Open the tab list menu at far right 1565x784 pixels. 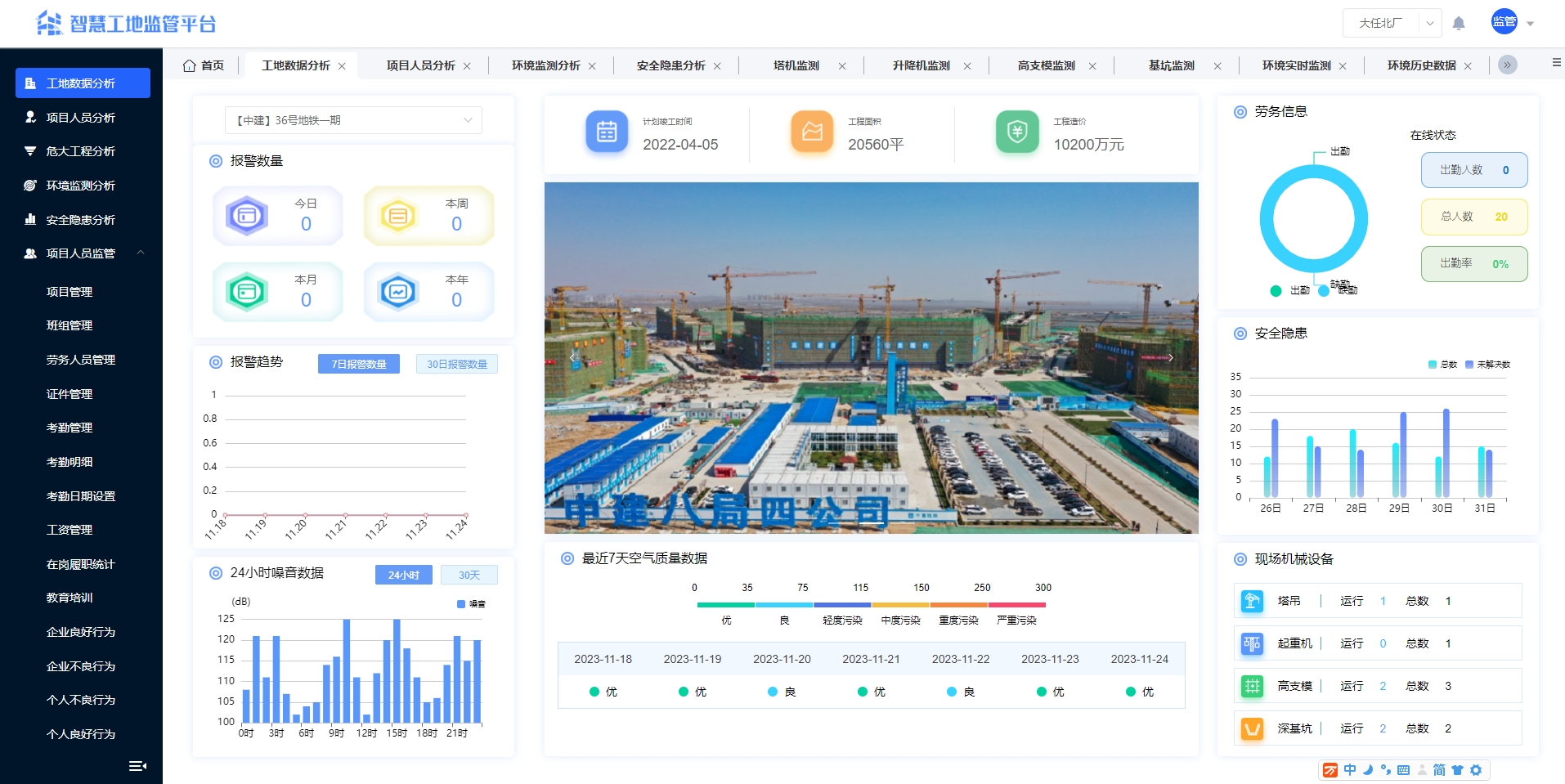[1556, 62]
